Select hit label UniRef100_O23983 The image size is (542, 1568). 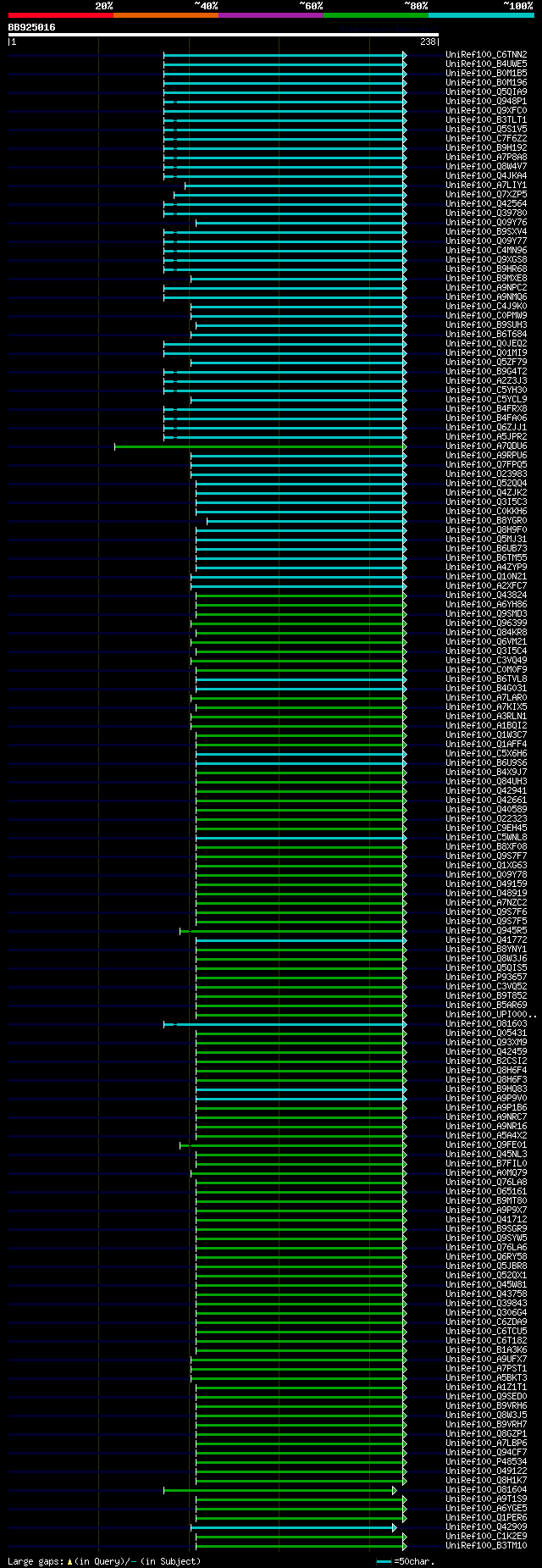(486, 474)
